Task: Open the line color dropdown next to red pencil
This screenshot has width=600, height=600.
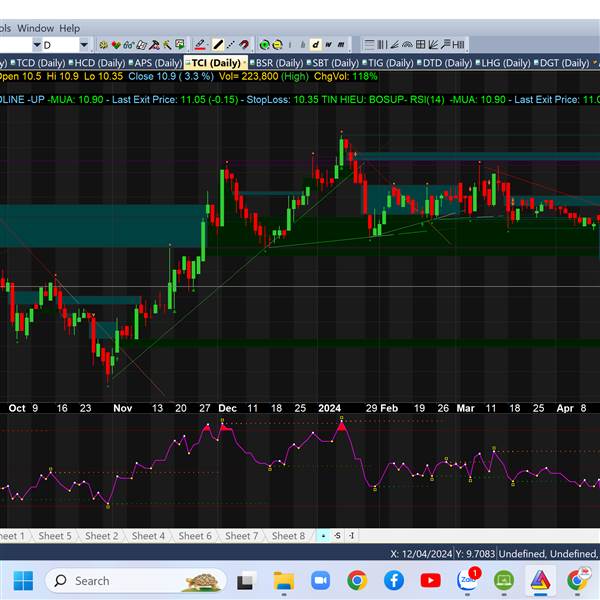Action: [x=207, y=45]
